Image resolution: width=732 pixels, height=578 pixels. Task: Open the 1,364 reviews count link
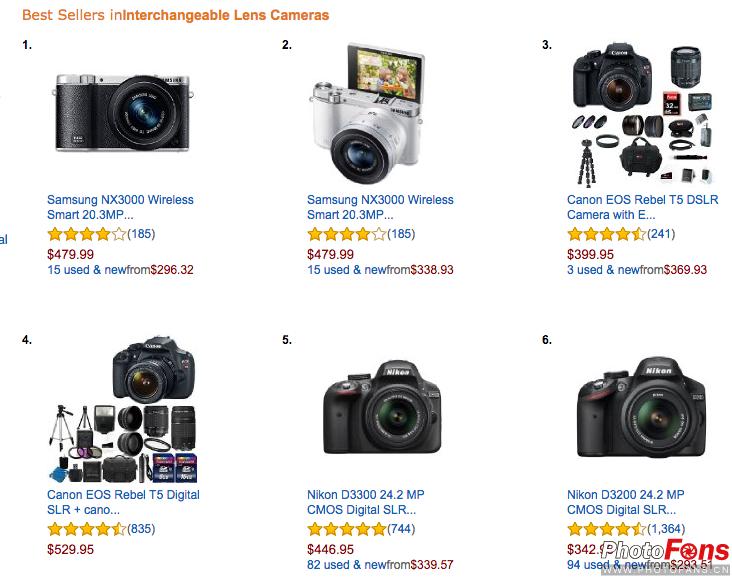666,529
